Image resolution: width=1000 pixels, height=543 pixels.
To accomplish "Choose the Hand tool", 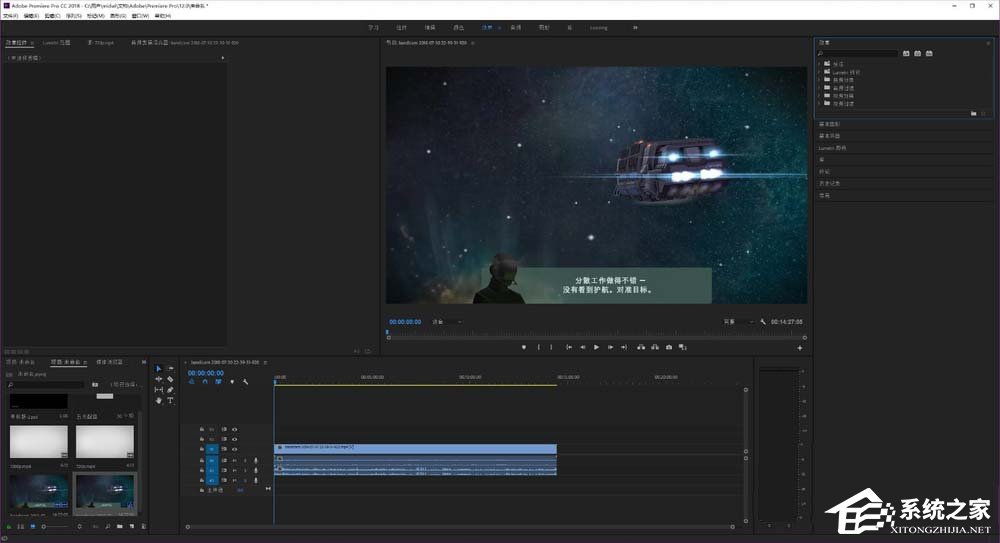I will pos(158,400).
